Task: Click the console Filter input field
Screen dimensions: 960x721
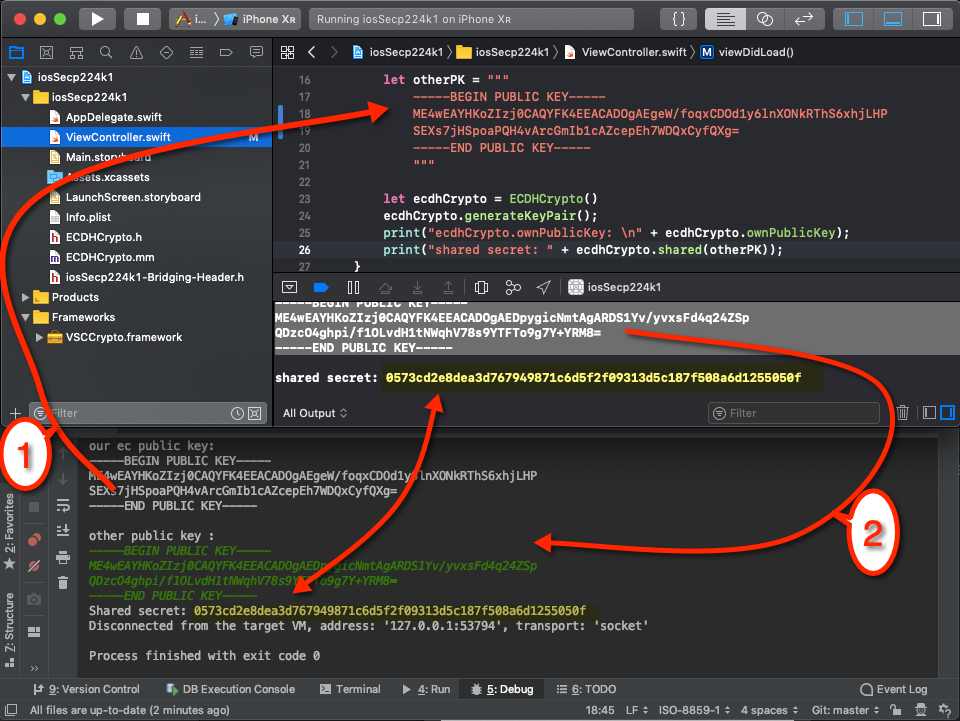Action: pyautogui.click(x=794, y=413)
